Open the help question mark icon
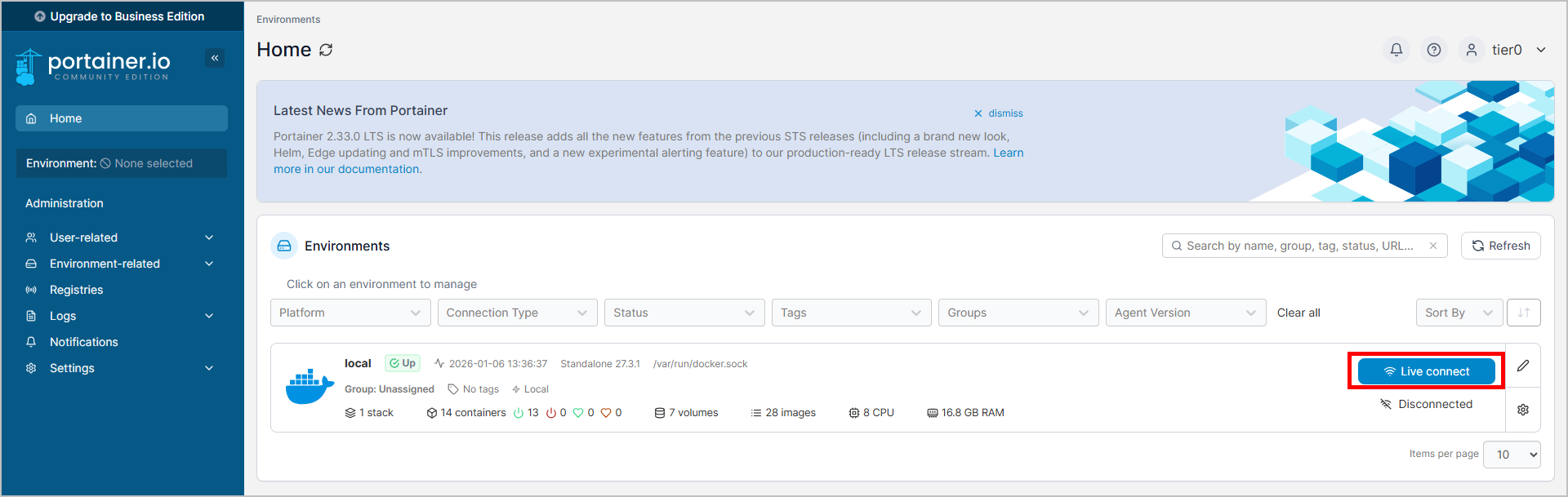The height and width of the screenshot is (497, 1568). [x=1434, y=50]
